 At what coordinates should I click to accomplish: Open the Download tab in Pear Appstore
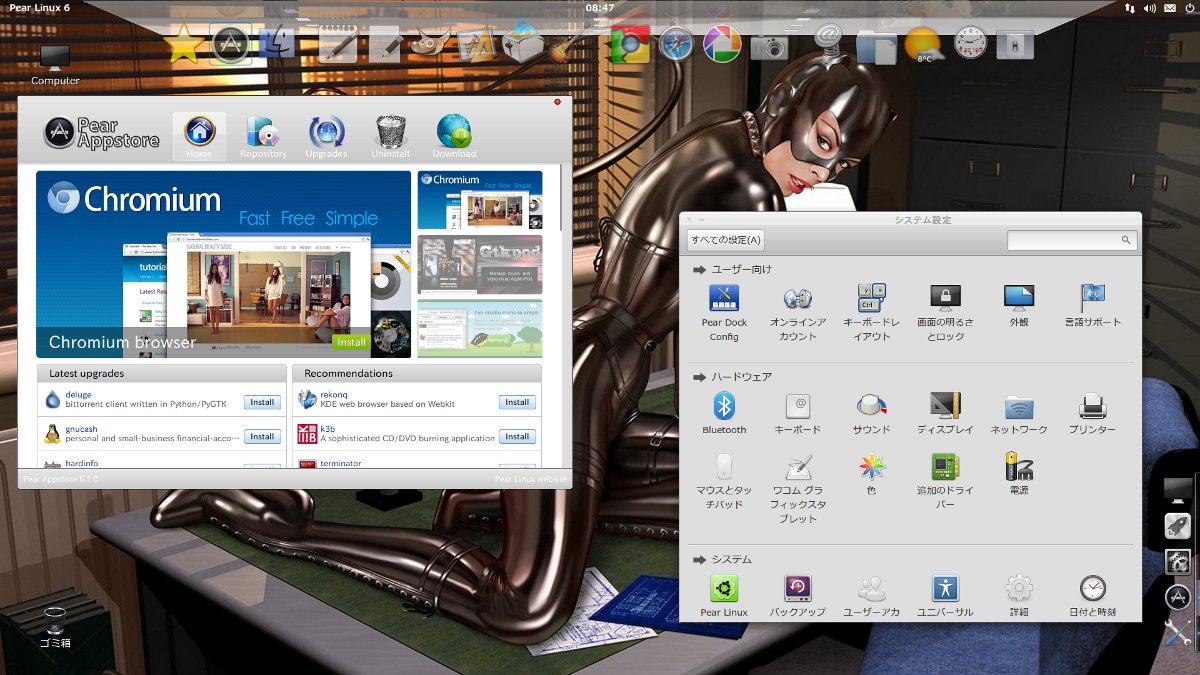(x=454, y=136)
